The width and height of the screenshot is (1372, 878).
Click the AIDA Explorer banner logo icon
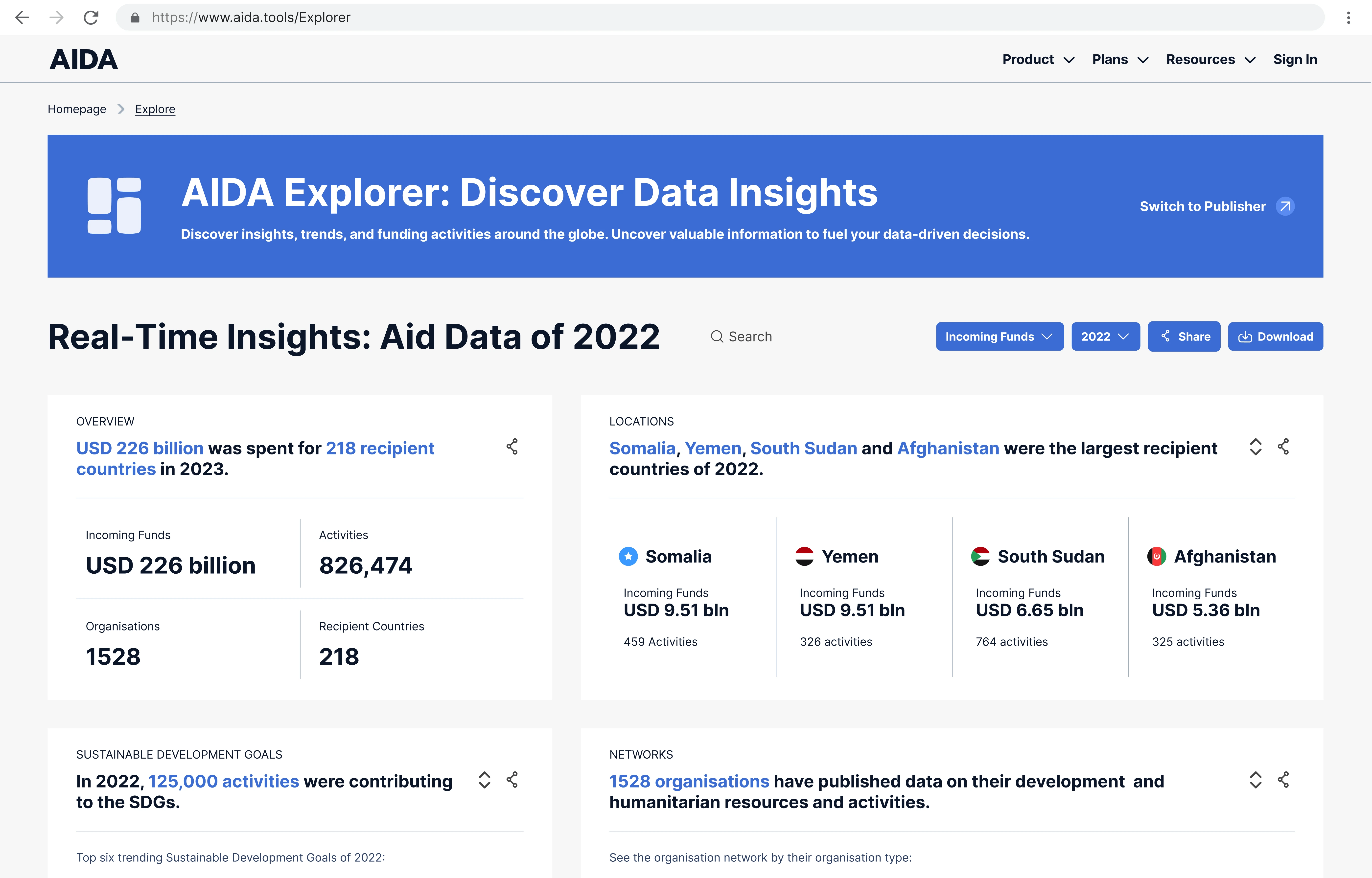(x=114, y=206)
